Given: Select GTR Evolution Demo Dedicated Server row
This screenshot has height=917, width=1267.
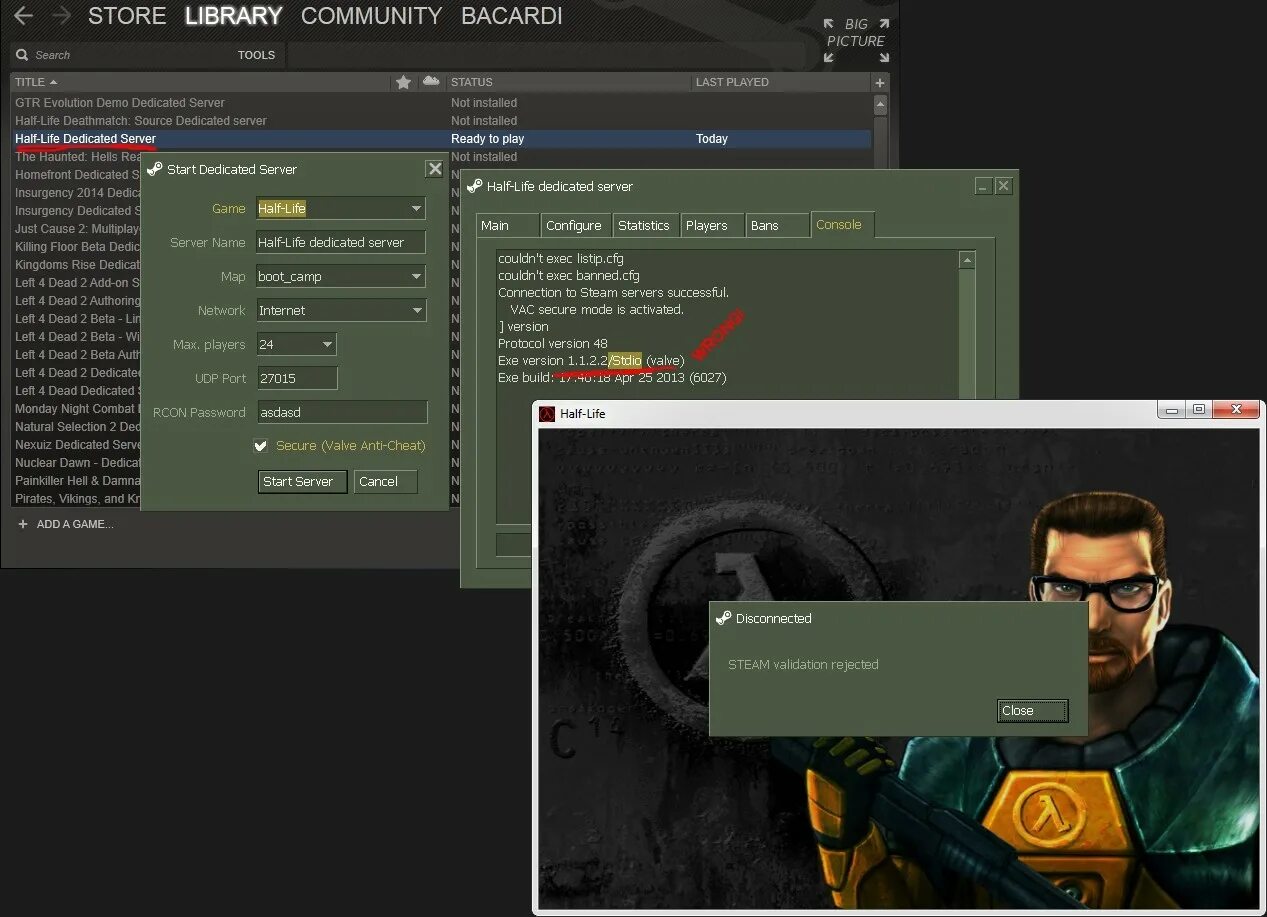Looking at the screenshot, I should (x=441, y=103).
